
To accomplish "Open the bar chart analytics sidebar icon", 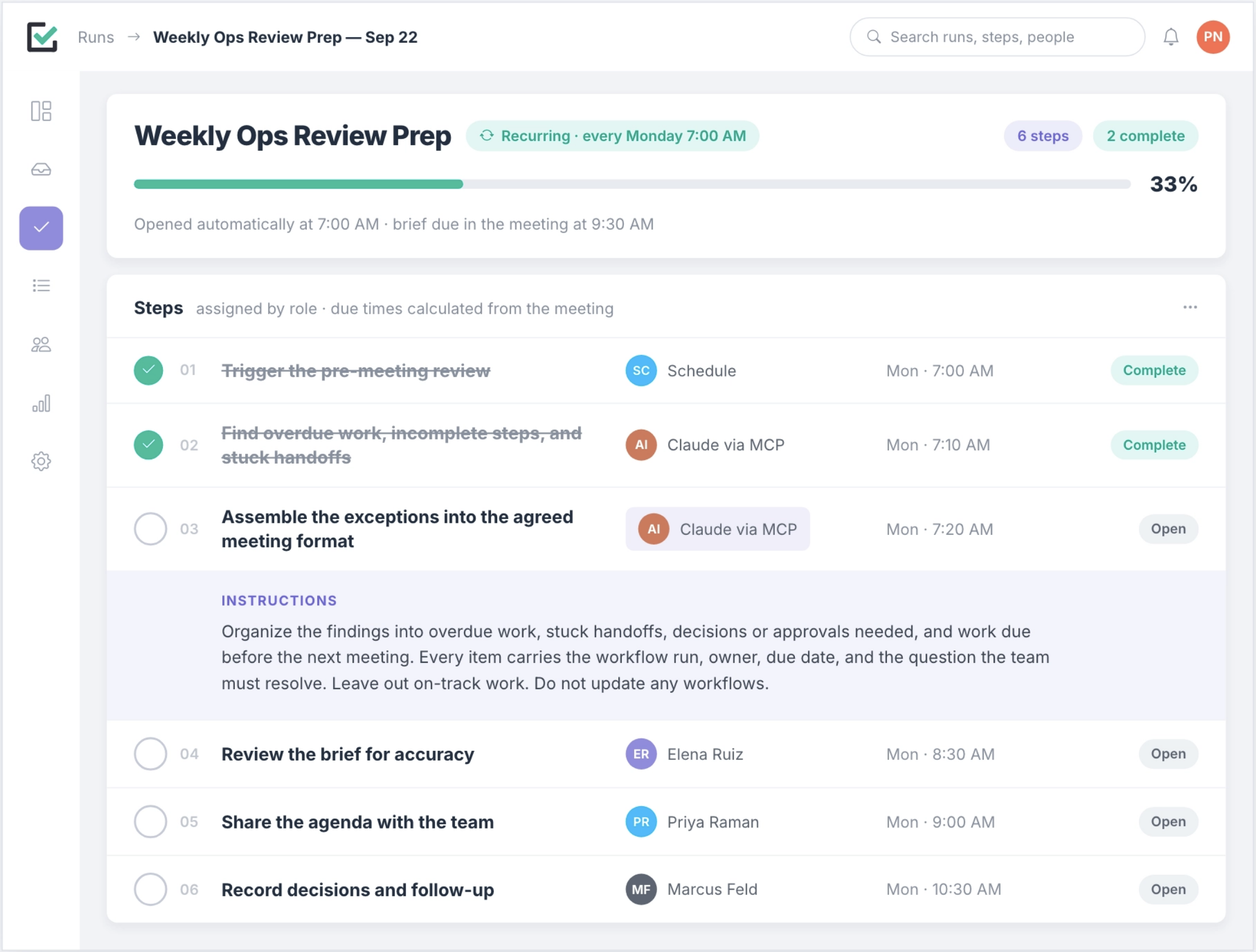I will pyautogui.click(x=41, y=403).
